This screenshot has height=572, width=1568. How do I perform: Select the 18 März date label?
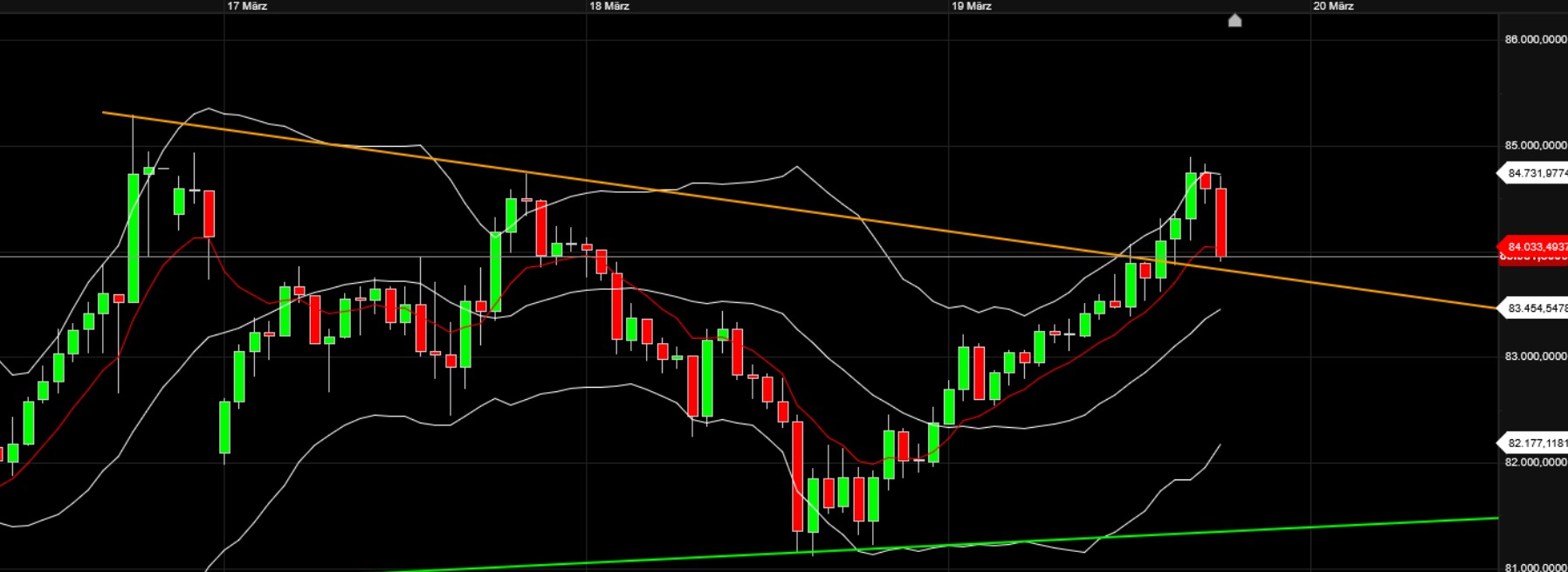pos(609,6)
